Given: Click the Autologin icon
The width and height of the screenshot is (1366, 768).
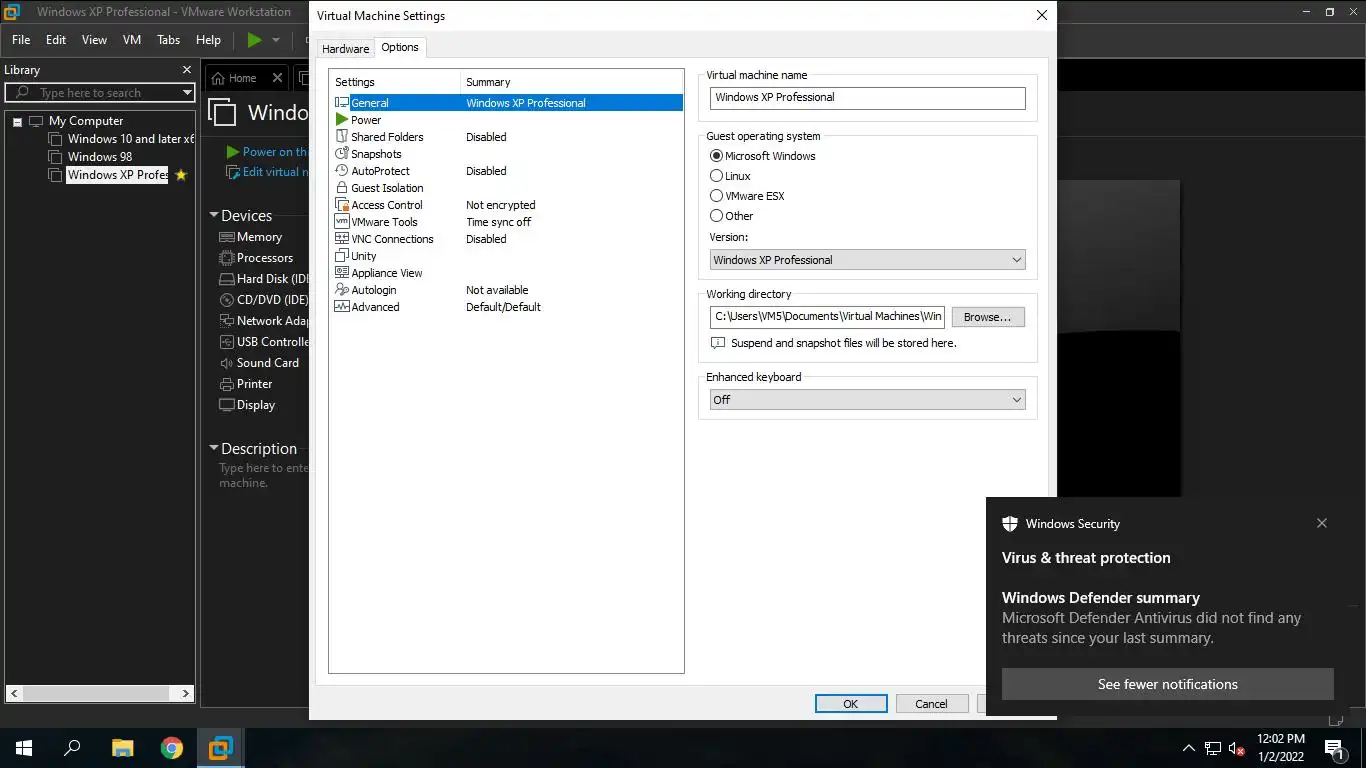Looking at the screenshot, I should 342,290.
